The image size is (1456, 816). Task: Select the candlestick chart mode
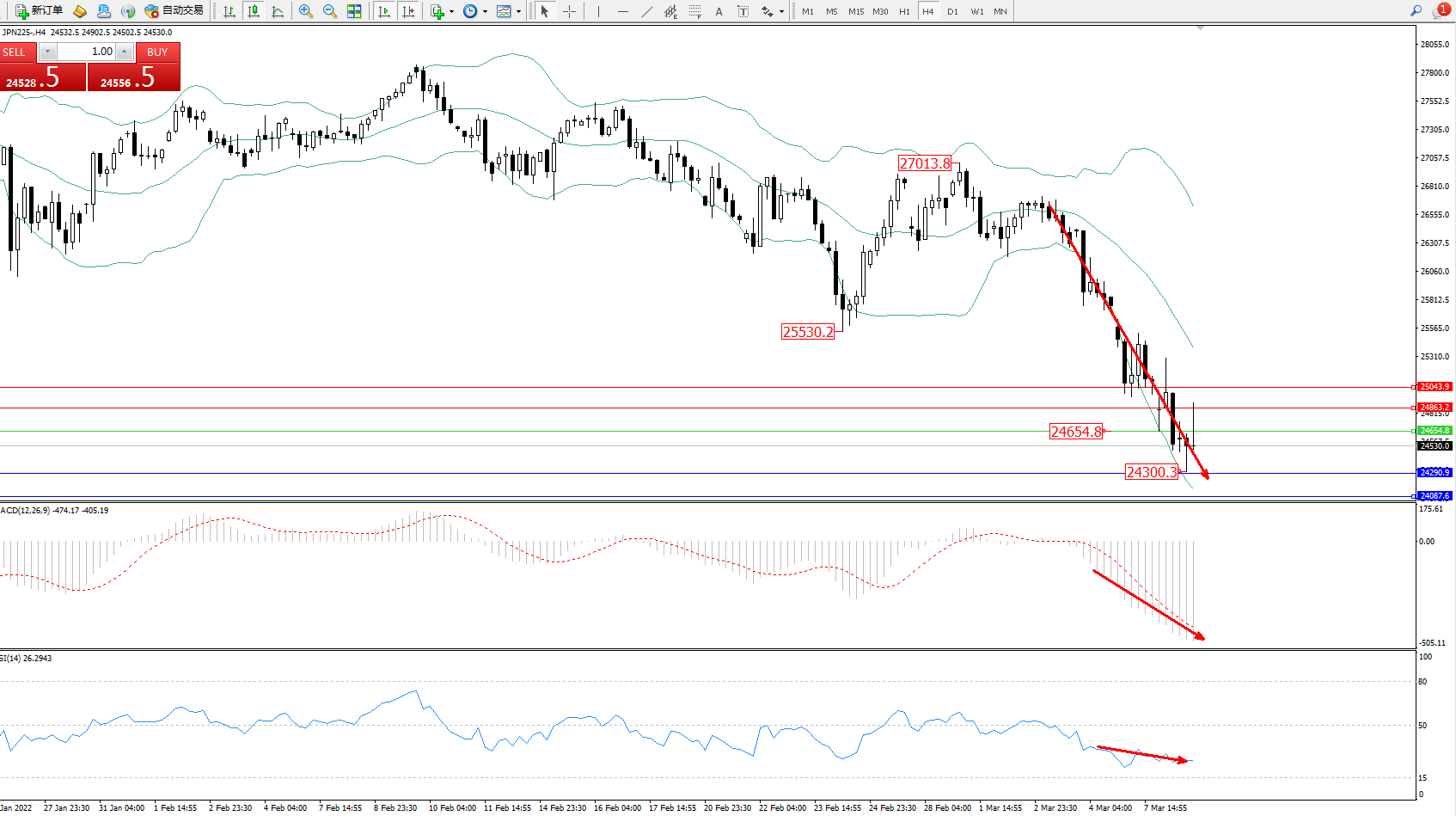(x=254, y=11)
